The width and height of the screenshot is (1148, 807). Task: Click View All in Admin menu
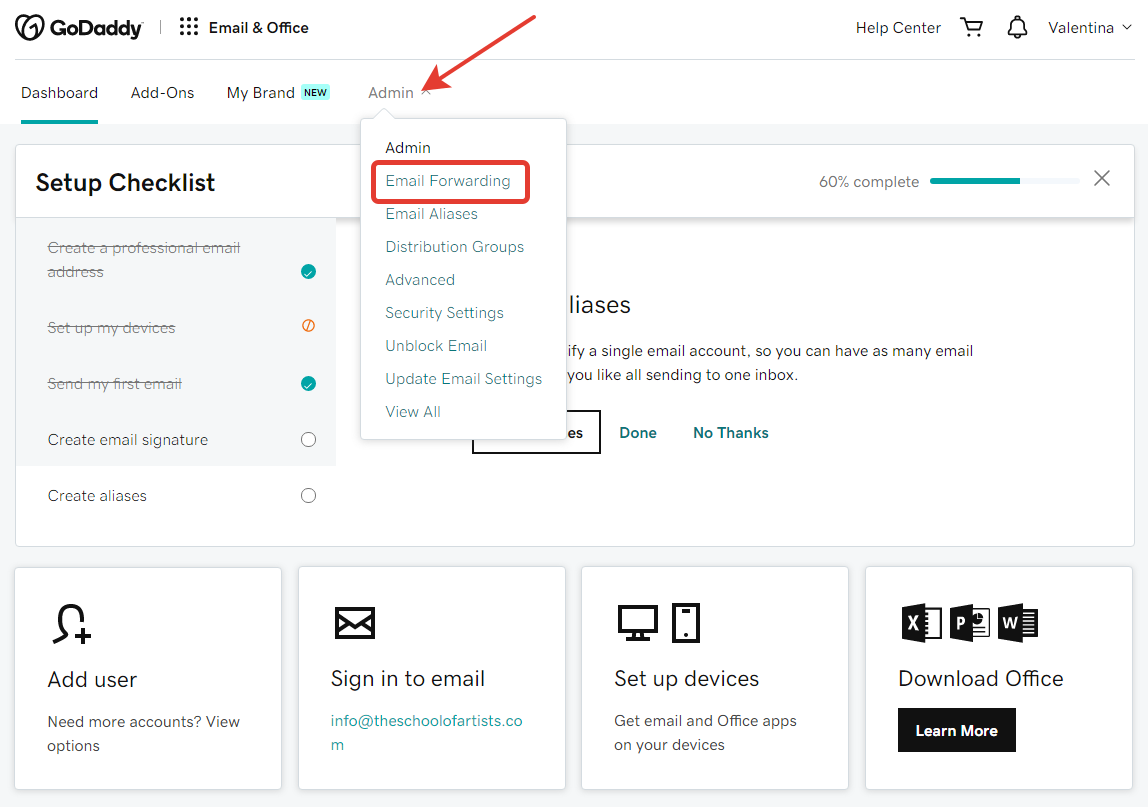413,412
